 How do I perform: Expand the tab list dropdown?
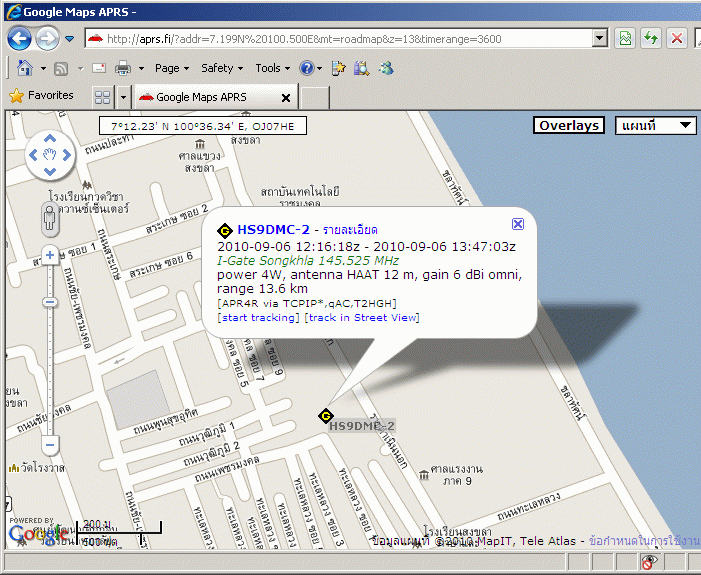tap(123, 97)
